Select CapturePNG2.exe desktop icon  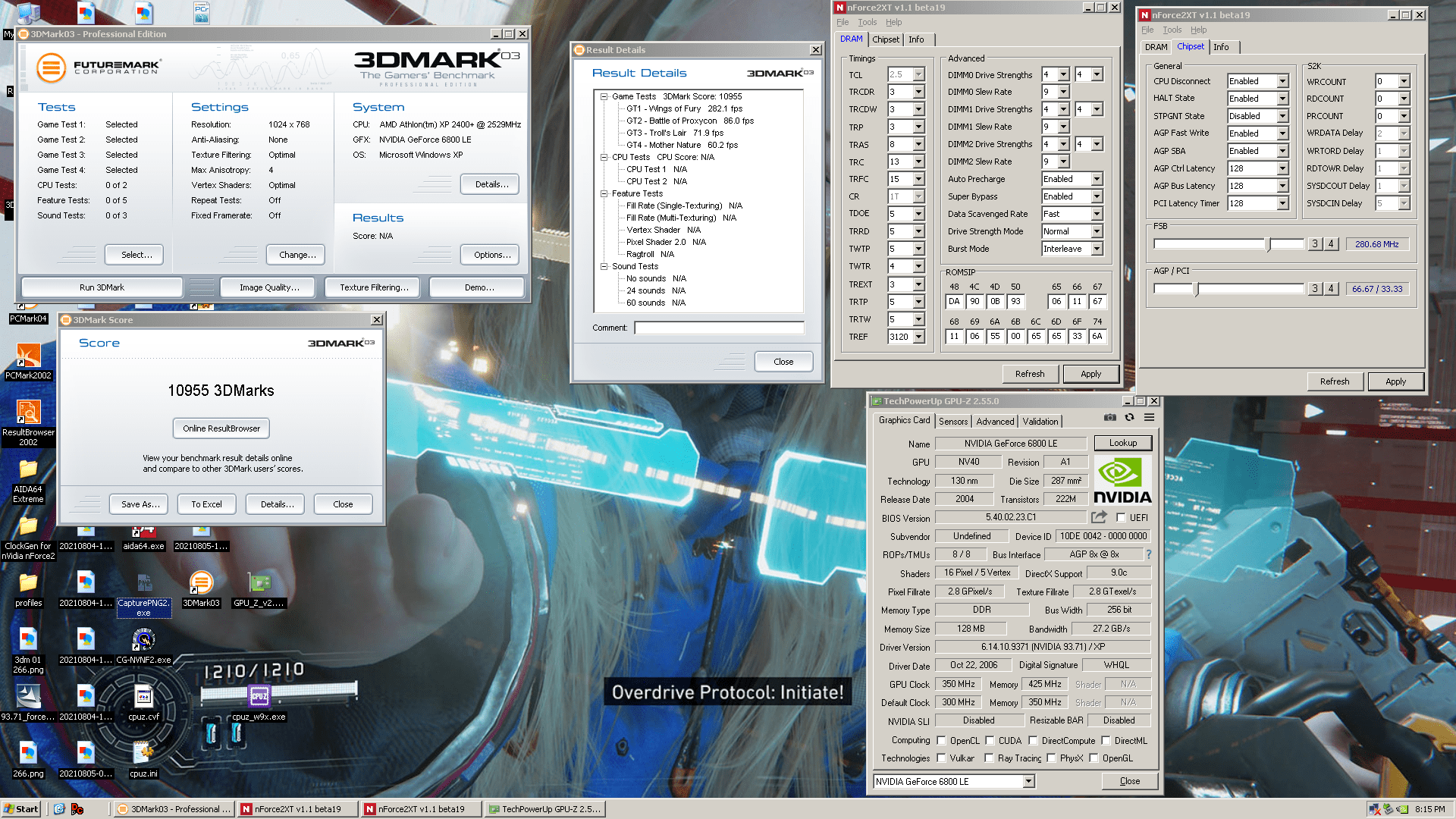[144, 595]
